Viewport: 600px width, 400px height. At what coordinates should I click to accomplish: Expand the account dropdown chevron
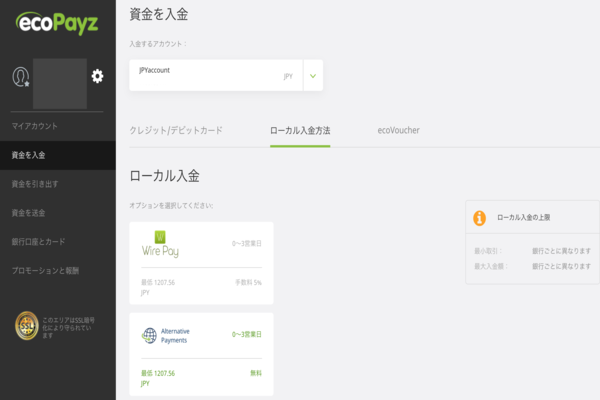(x=313, y=75)
